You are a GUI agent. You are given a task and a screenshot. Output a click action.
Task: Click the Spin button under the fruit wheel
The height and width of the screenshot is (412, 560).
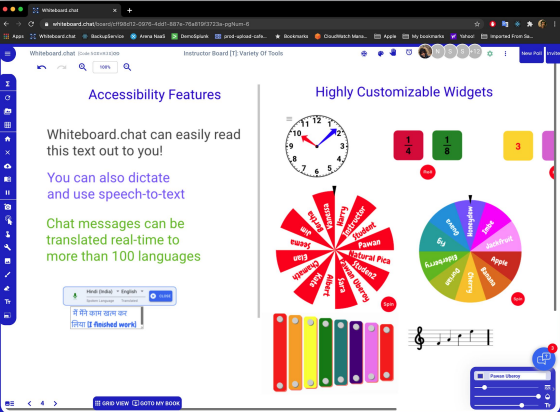(518, 299)
